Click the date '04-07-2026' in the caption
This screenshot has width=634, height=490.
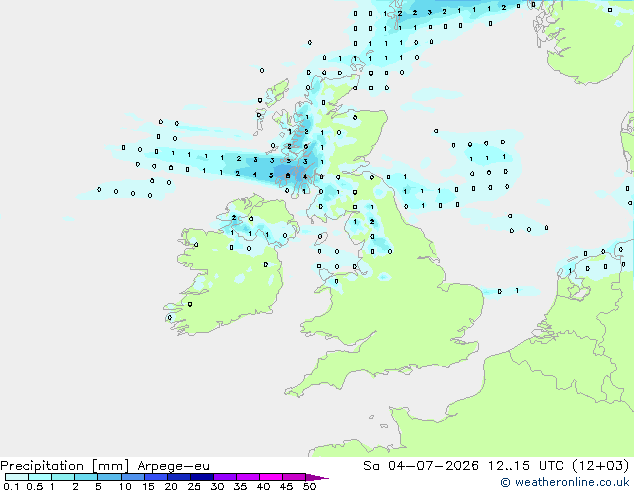433,466
